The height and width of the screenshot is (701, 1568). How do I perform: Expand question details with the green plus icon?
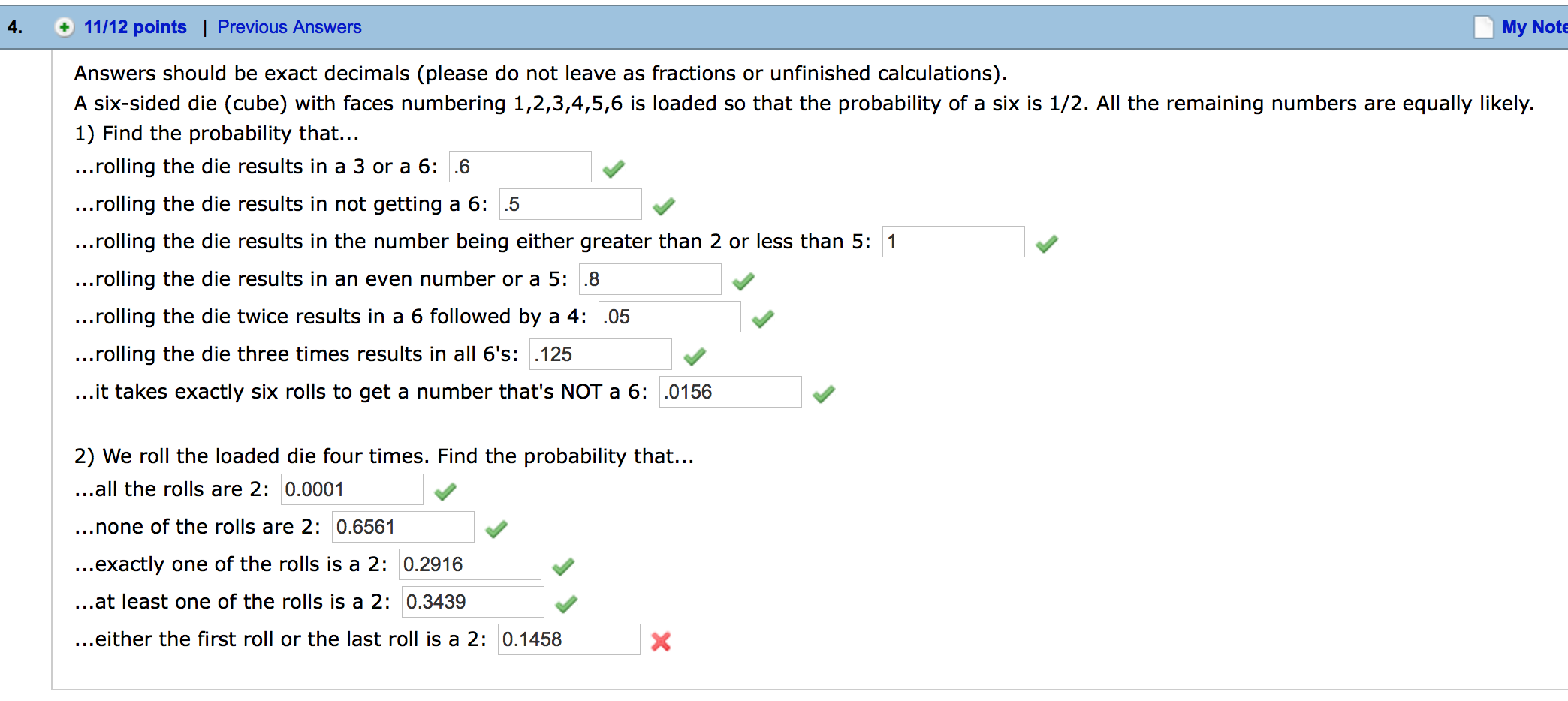63,26
